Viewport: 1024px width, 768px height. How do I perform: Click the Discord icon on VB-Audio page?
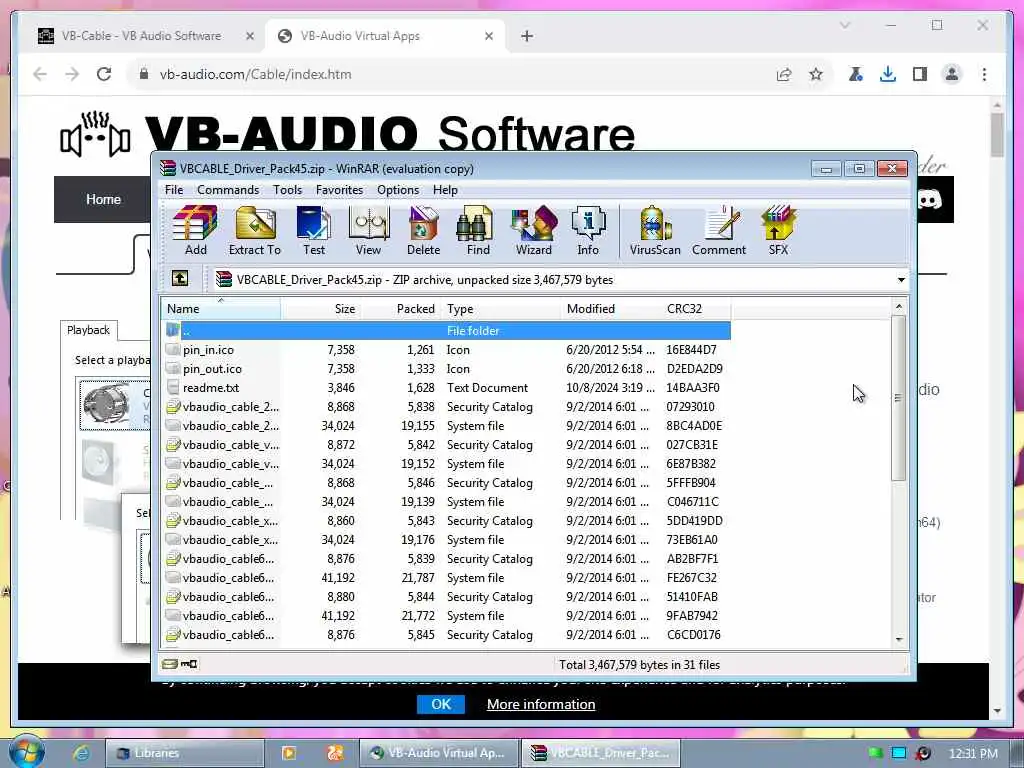coord(930,199)
